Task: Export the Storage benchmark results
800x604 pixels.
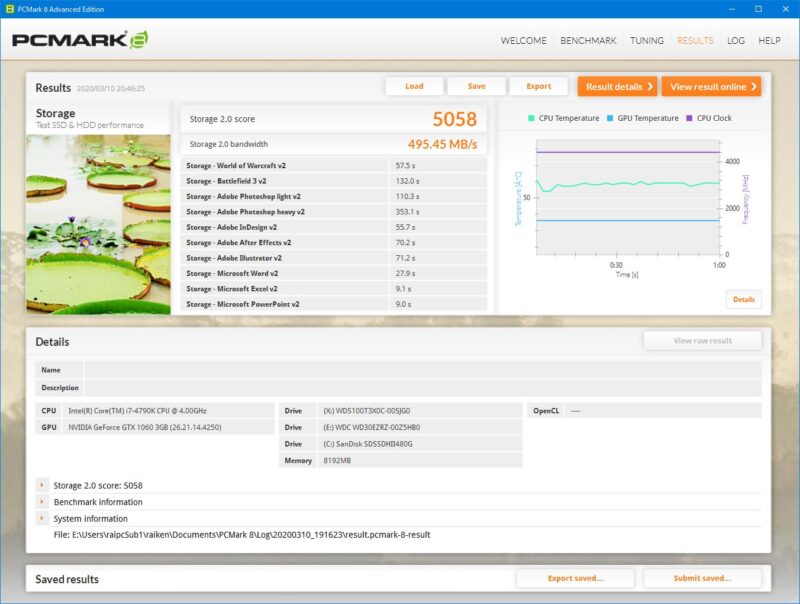Action: pos(541,86)
